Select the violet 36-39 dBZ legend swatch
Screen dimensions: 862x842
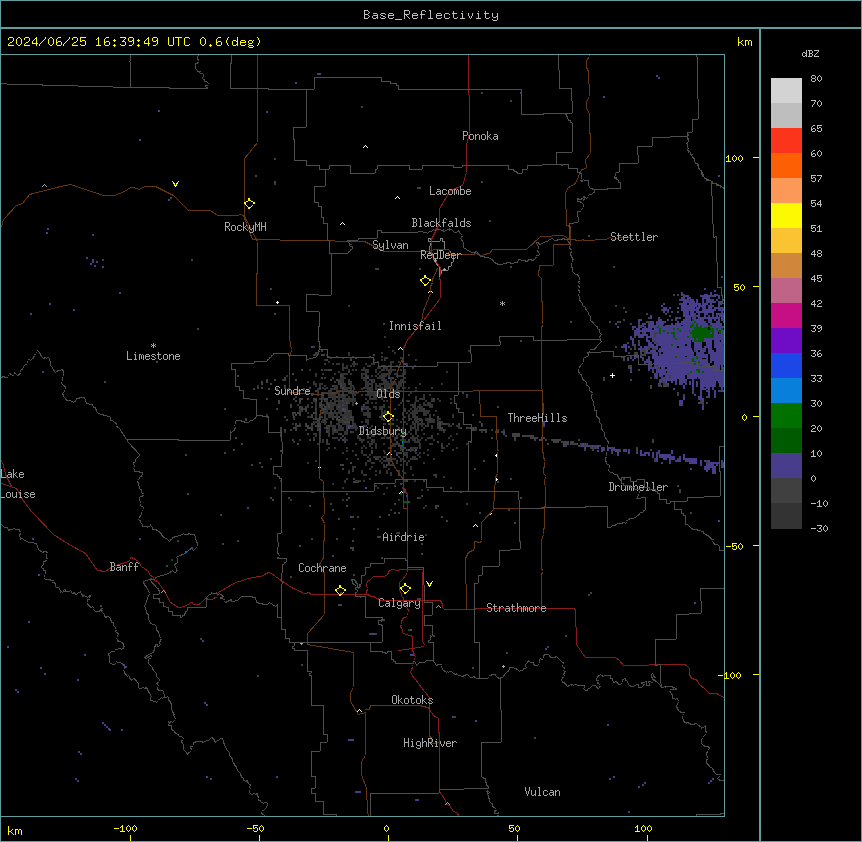click(786, 341)
